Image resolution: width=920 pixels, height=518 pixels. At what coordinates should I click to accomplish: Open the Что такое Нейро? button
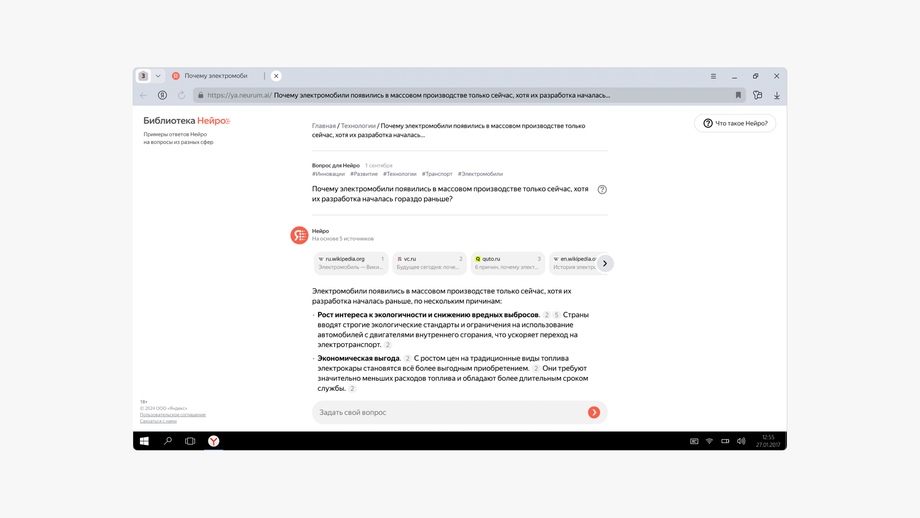pyautogui.click(x=735, y=123)
